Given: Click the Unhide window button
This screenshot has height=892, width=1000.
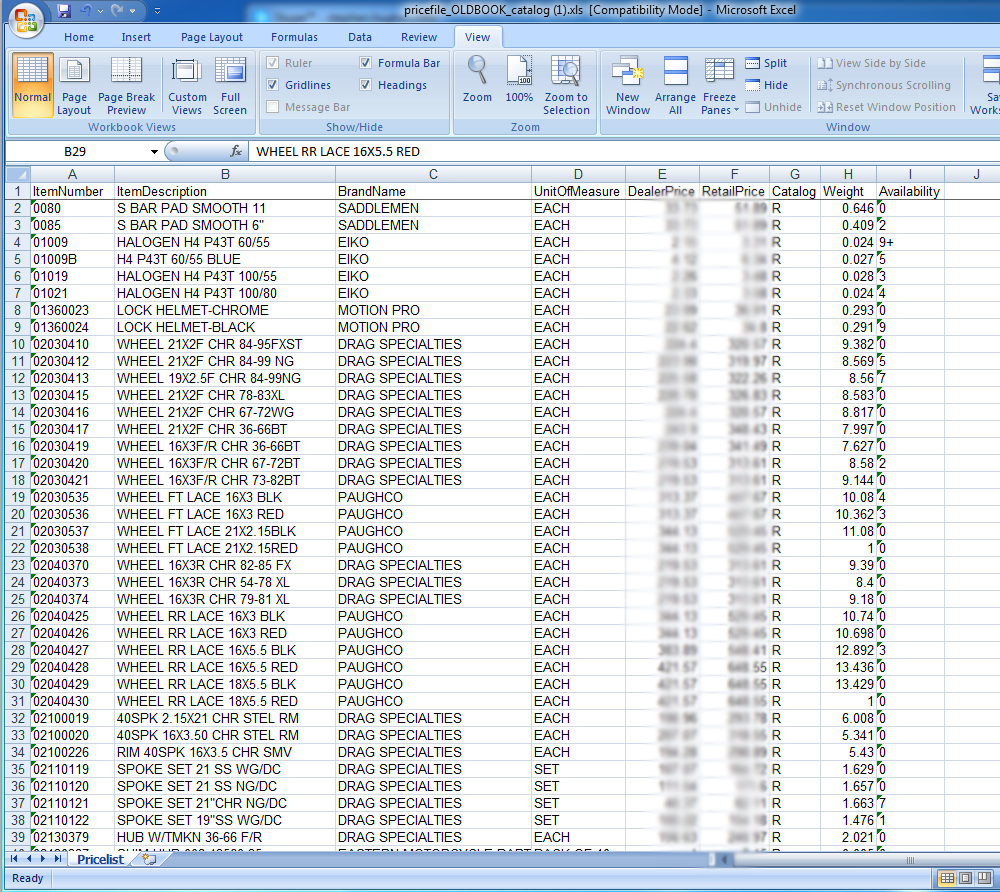Looking at the screenshot, I should (774, 107).
